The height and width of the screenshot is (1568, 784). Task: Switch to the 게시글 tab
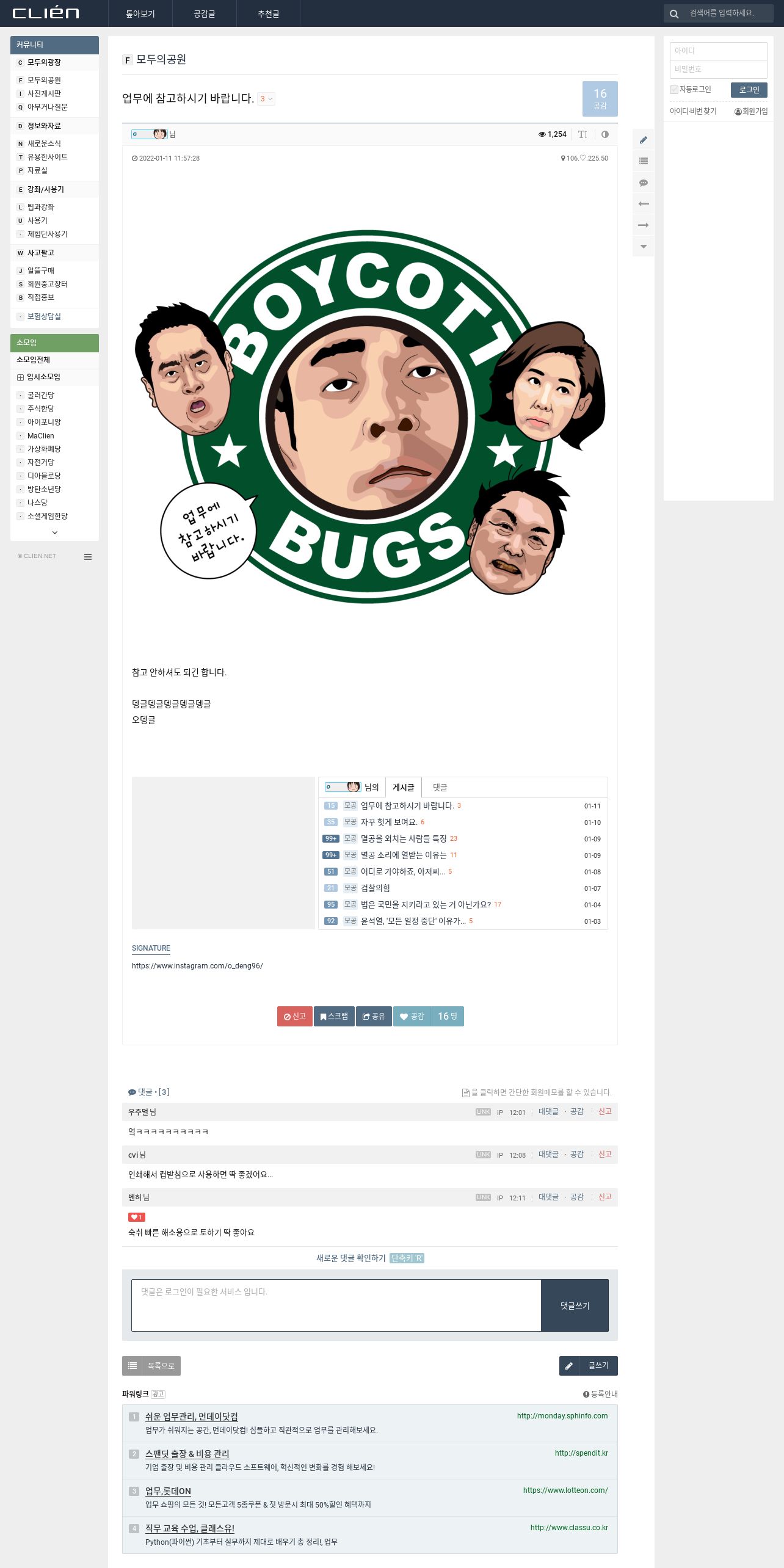point(404,787)
